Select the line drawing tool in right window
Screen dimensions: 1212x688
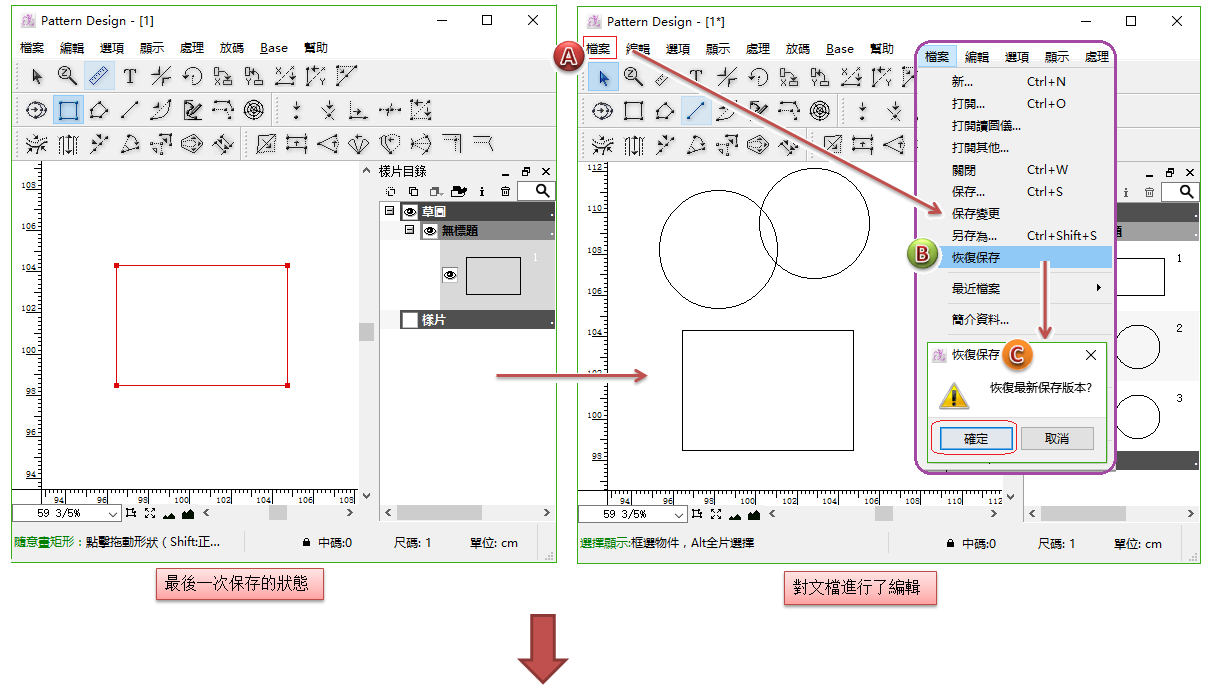pos(696,110)
